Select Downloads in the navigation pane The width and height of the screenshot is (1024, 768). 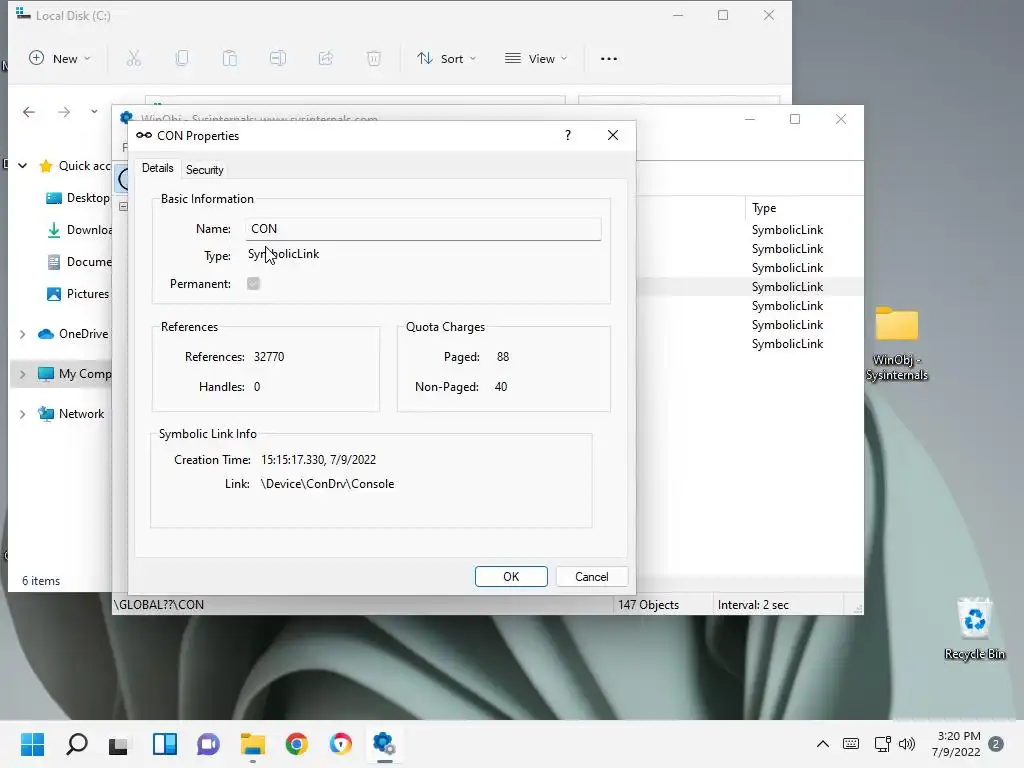(x=78, y=230)
